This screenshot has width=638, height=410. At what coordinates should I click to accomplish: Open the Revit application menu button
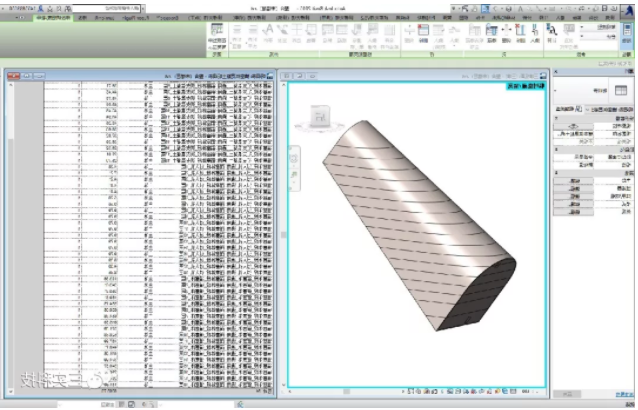[627, 8]
